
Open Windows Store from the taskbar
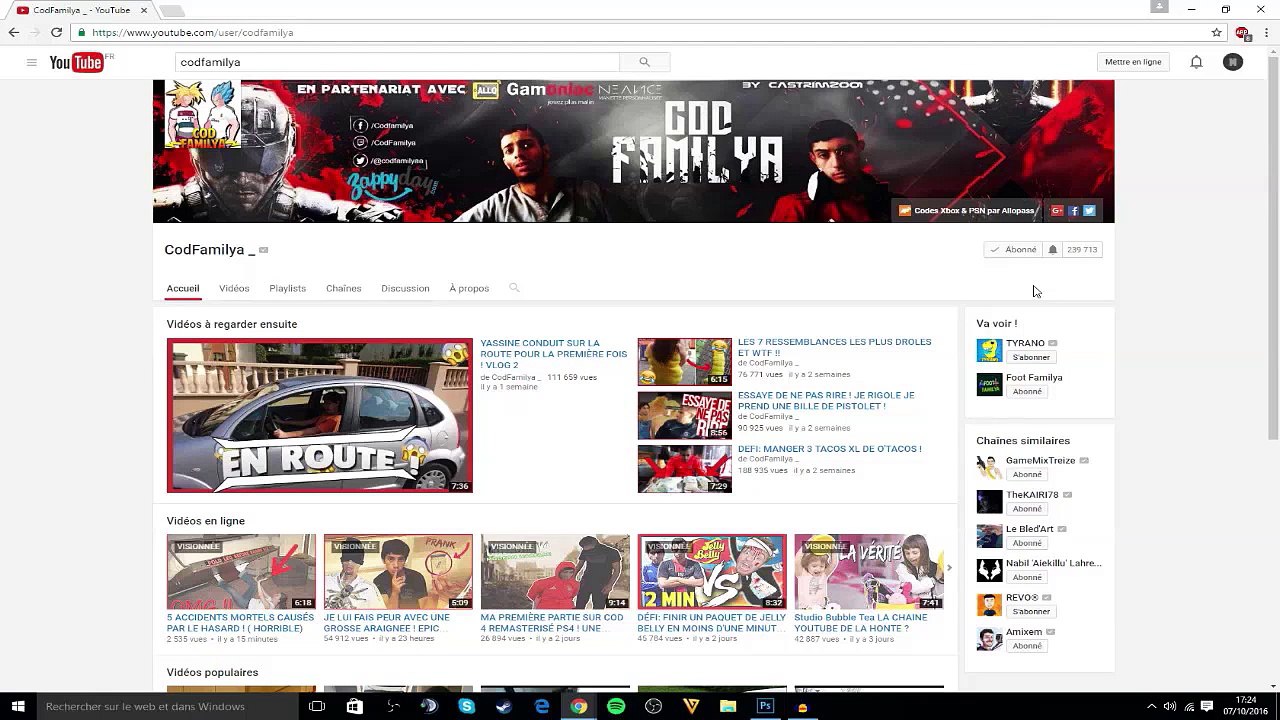pos(354,706)
